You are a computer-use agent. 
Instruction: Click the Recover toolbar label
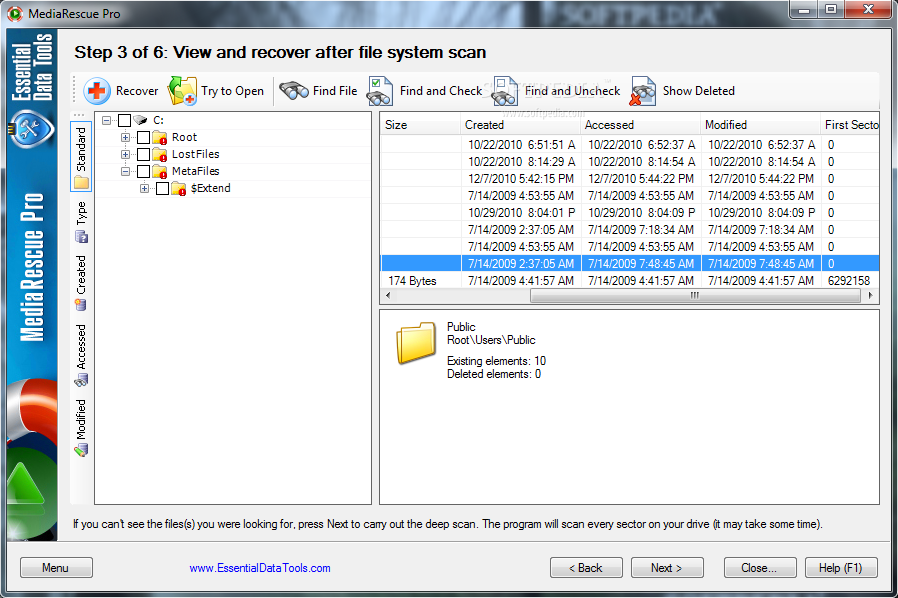pos(137,91)
